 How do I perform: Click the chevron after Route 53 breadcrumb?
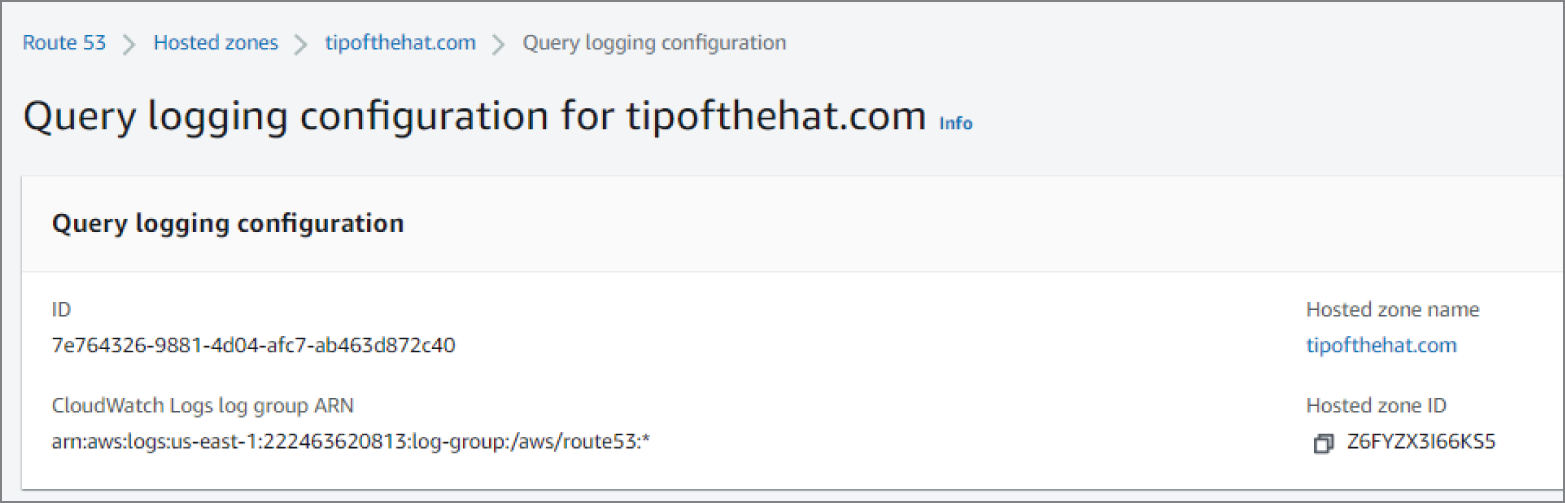click(x=129, y=44)
